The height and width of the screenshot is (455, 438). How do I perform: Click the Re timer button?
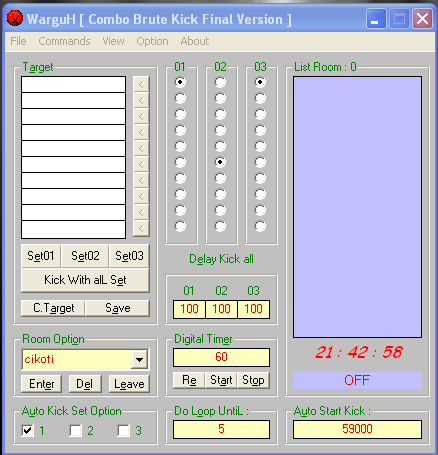(189, 380)
